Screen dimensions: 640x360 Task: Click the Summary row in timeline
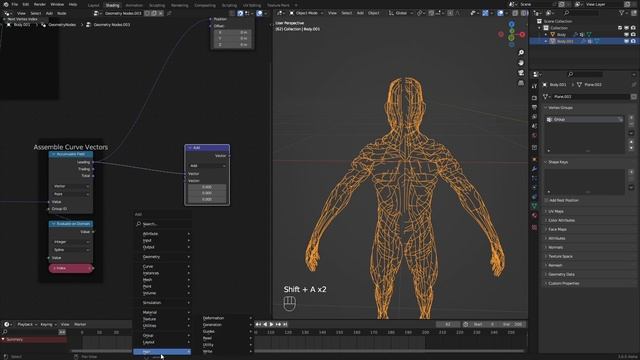tap(34, 340)
